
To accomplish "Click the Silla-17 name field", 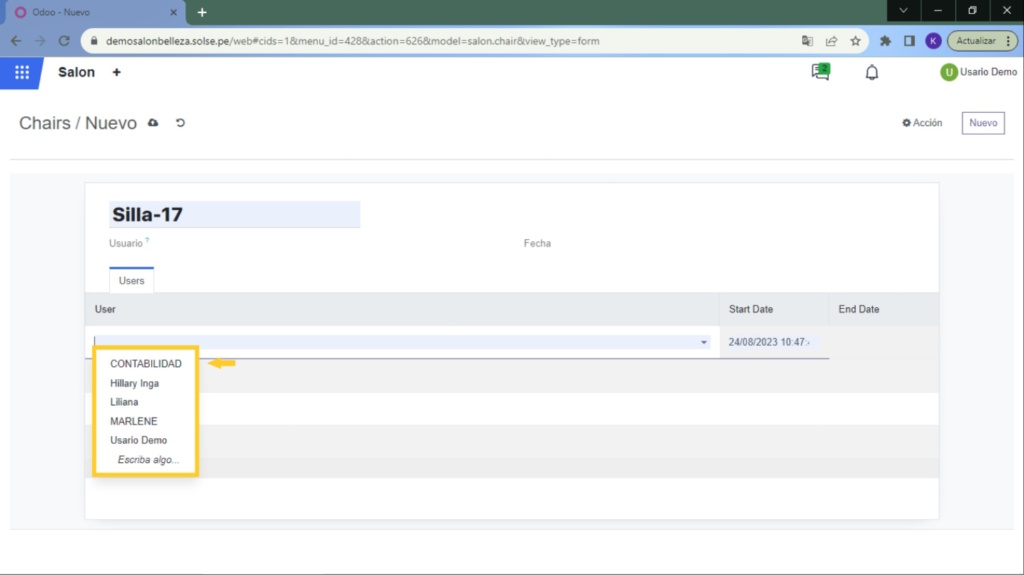I will tap(234, 214).
